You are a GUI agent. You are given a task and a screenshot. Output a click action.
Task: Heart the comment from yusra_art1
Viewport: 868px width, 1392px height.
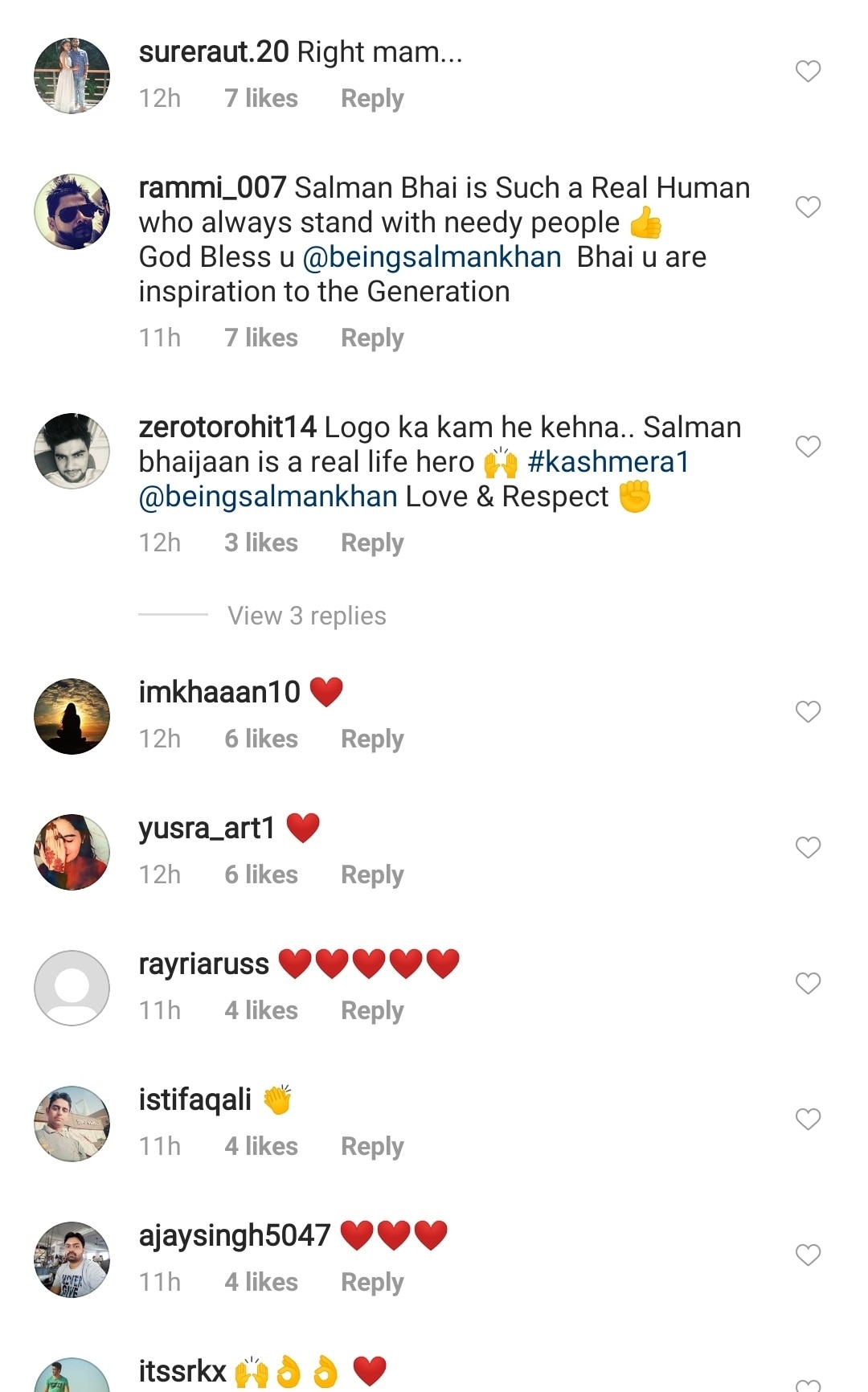(x=808, y=847)
